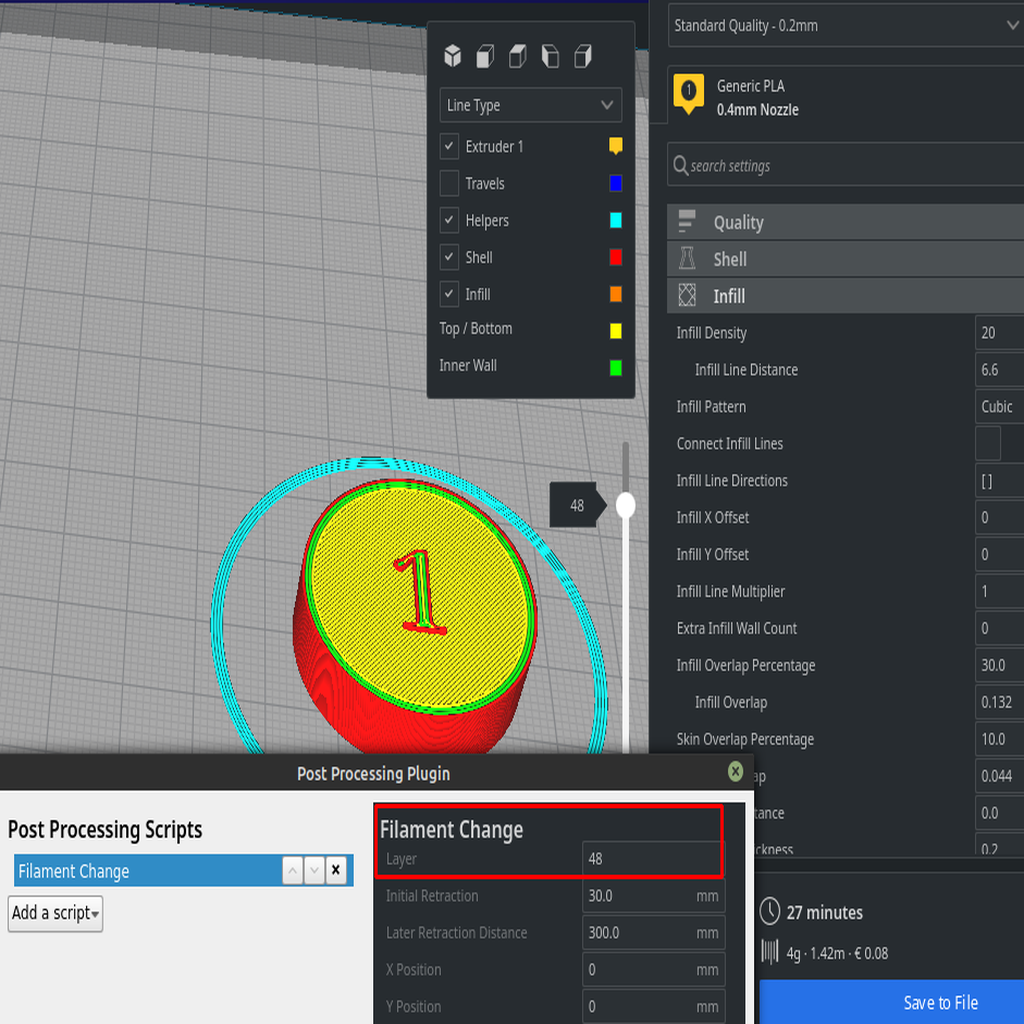Click the green Inner Wall swatch
The height and width of the screenshot is (1024, 1024).
tap(615, 368)
